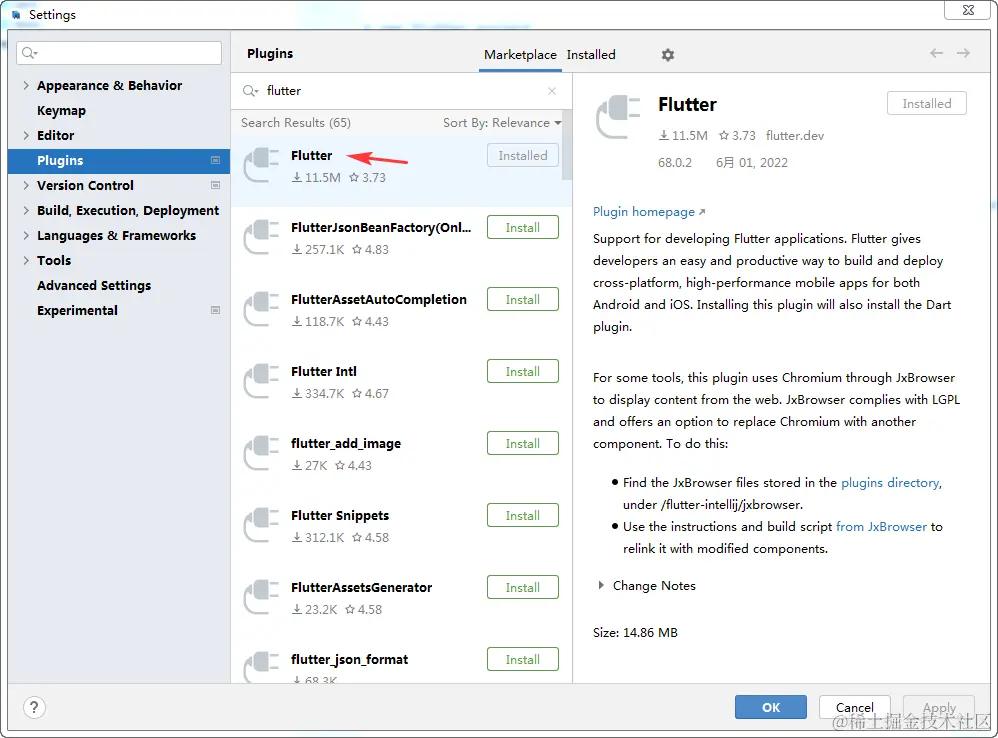Install the flutter_add_image plugin

point(523,443)
